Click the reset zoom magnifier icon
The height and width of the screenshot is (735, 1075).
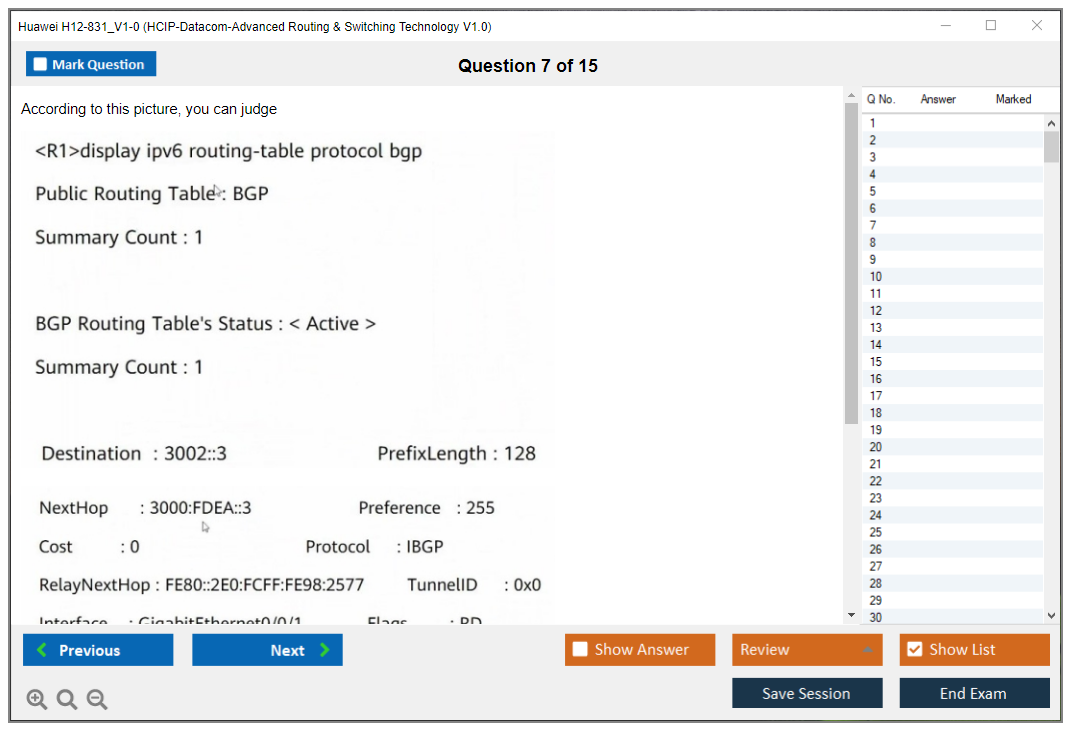(67, 700)
